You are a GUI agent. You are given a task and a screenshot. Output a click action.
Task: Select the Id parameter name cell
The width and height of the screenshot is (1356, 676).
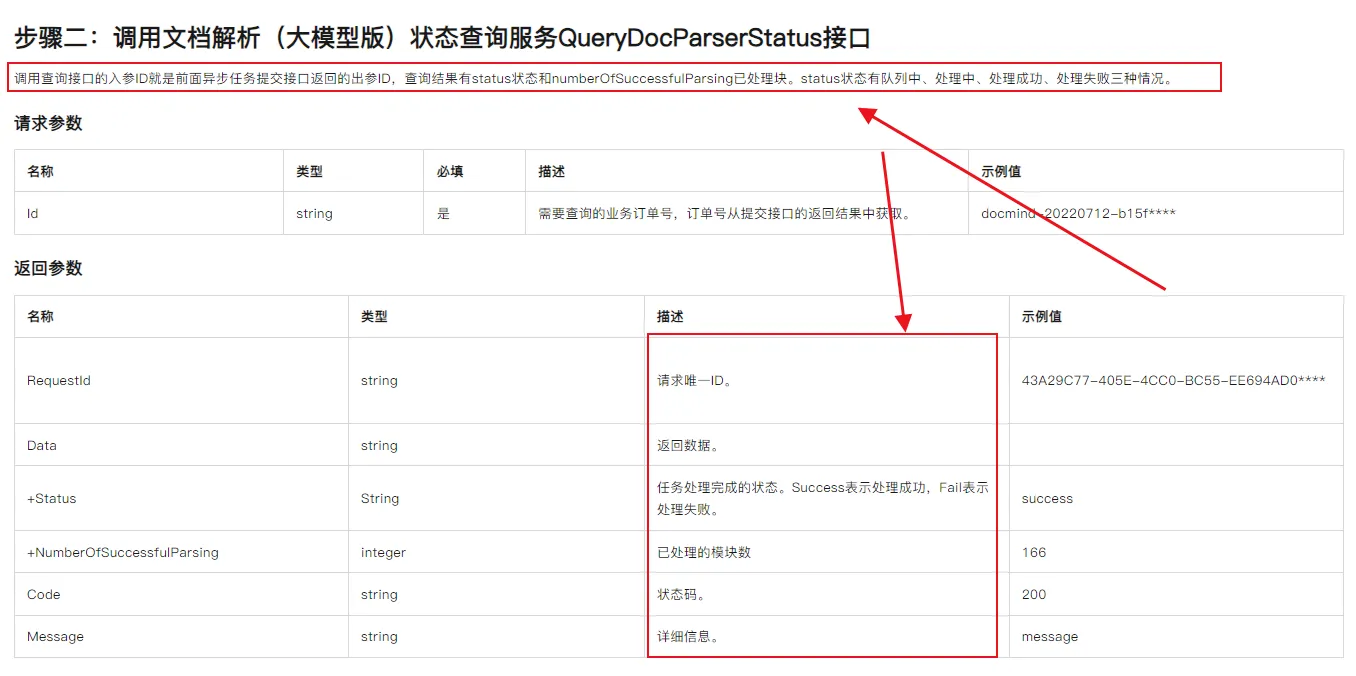click(x=33, y=213)
